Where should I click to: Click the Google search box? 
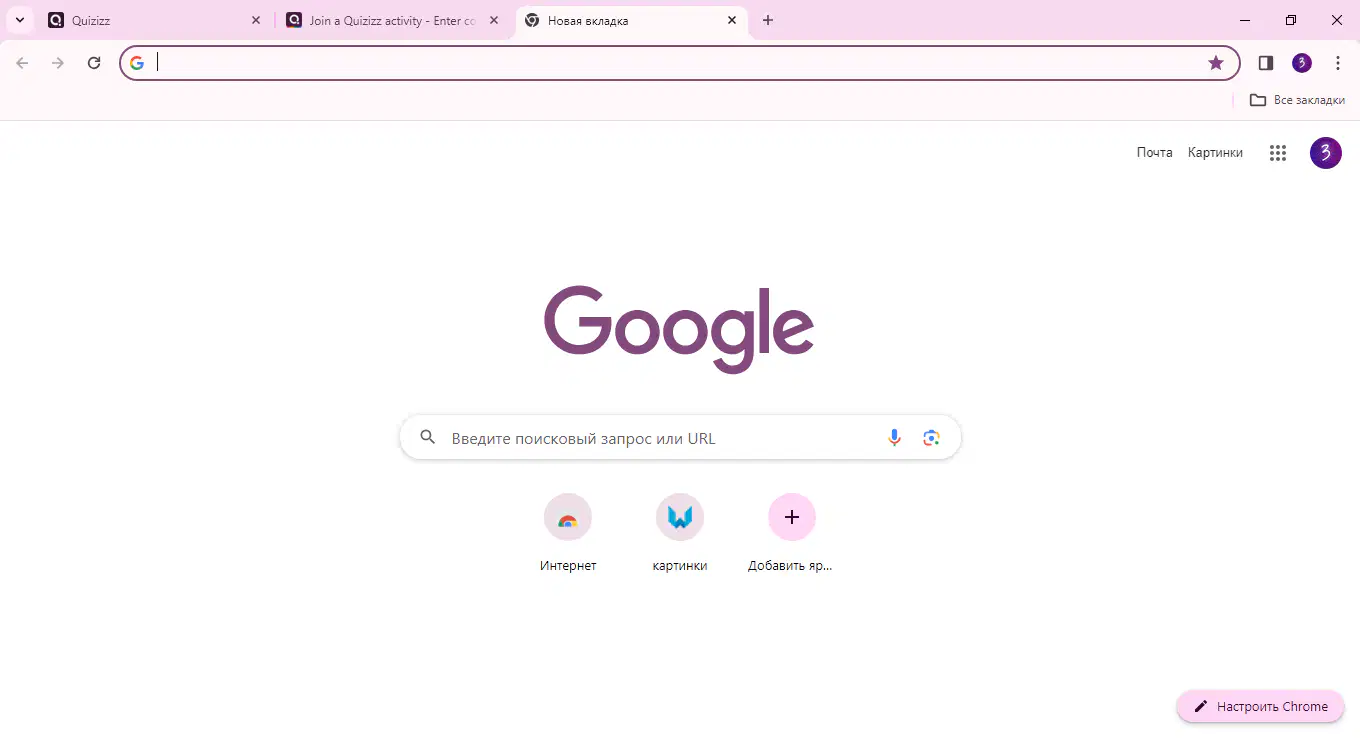680,438
